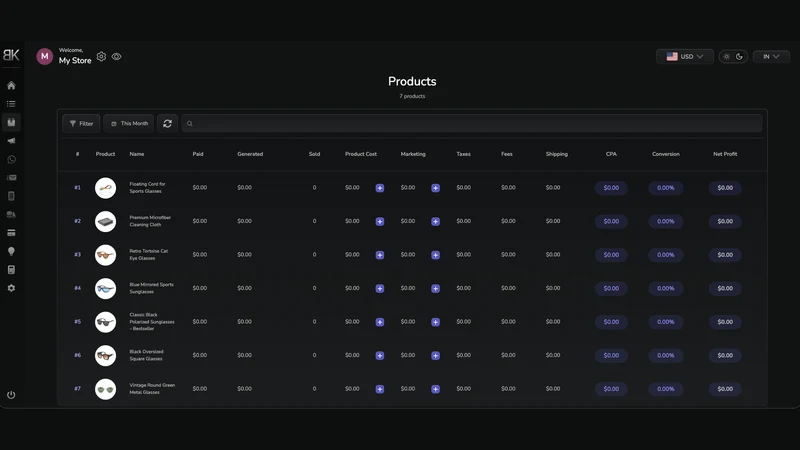Image resolution: width=800 pixels, height=450 pixels.
Task: Click CPA $0.00 badge for row #2
Action: pyautogui.click(x=611, y=221)
